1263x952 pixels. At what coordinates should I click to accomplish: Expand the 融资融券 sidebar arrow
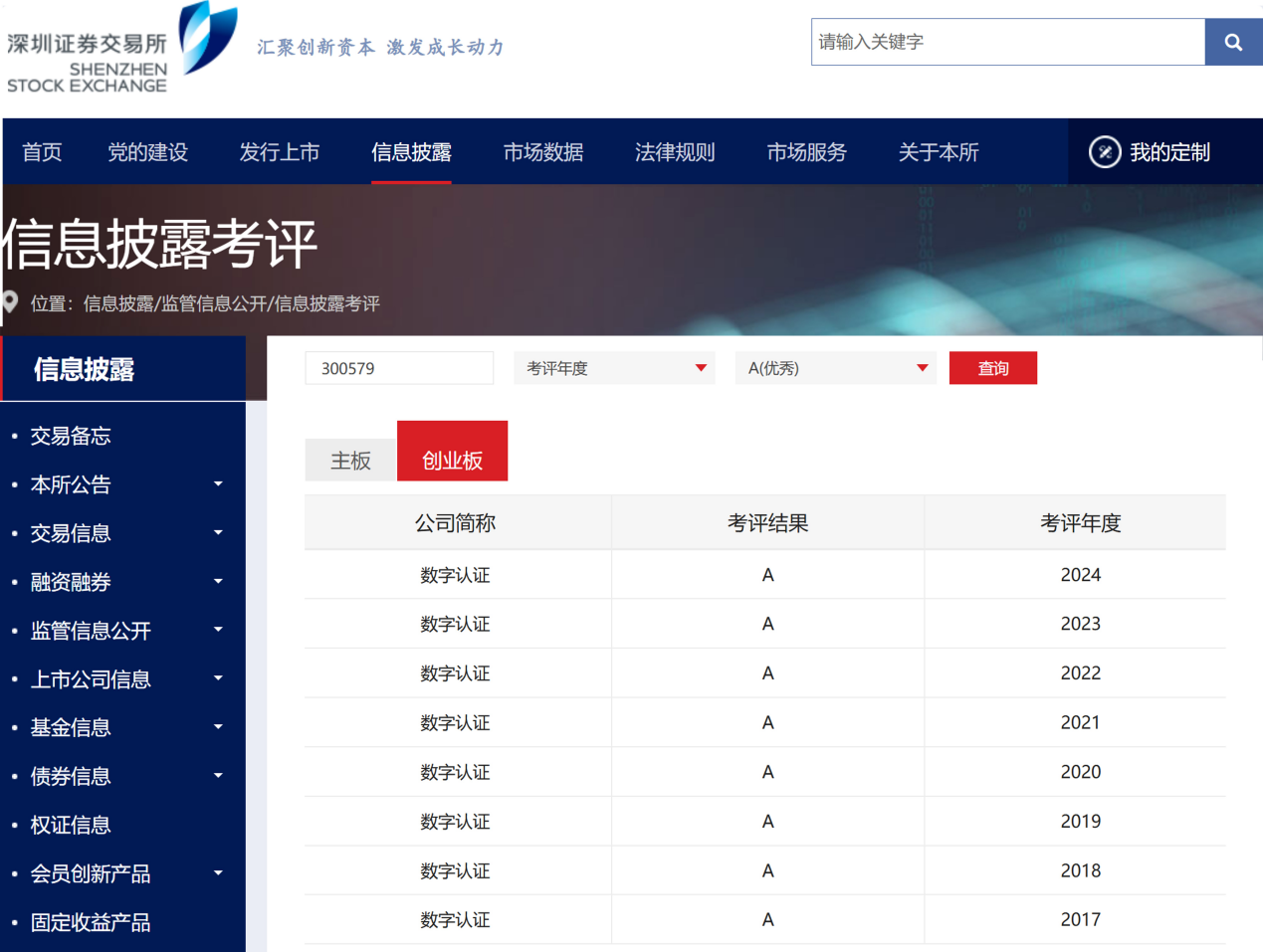(218, 582)
